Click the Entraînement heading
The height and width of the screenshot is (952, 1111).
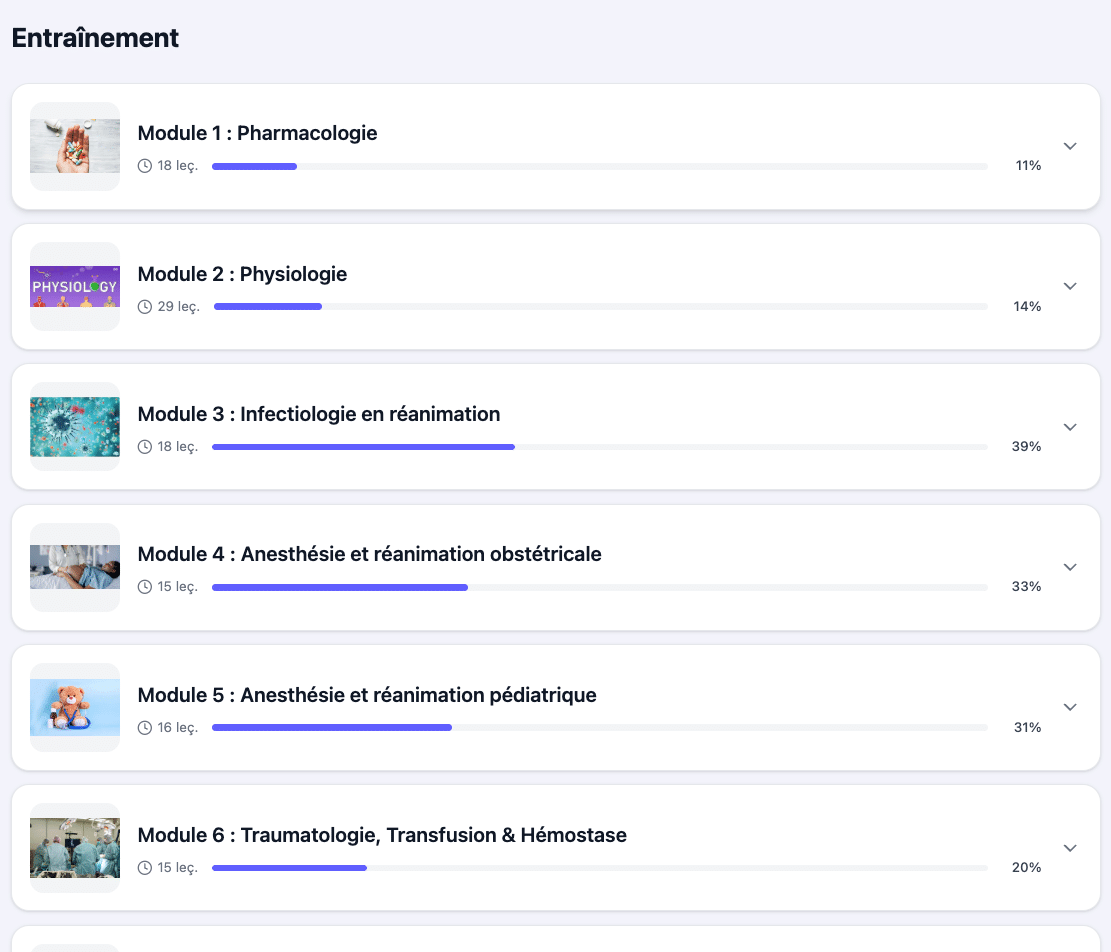point(95,38)
